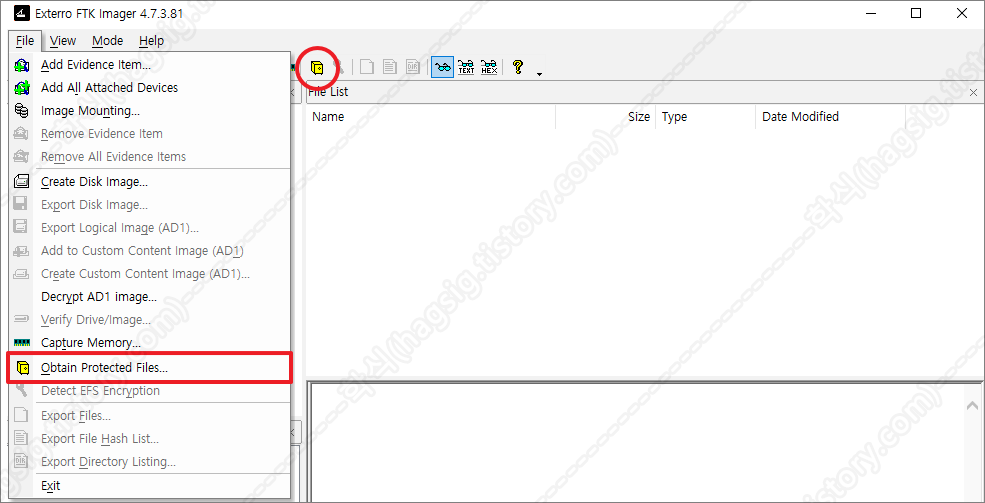Close the File List panel
The width and height of the screenshot is (985, 503).
(x=974, y=92)
